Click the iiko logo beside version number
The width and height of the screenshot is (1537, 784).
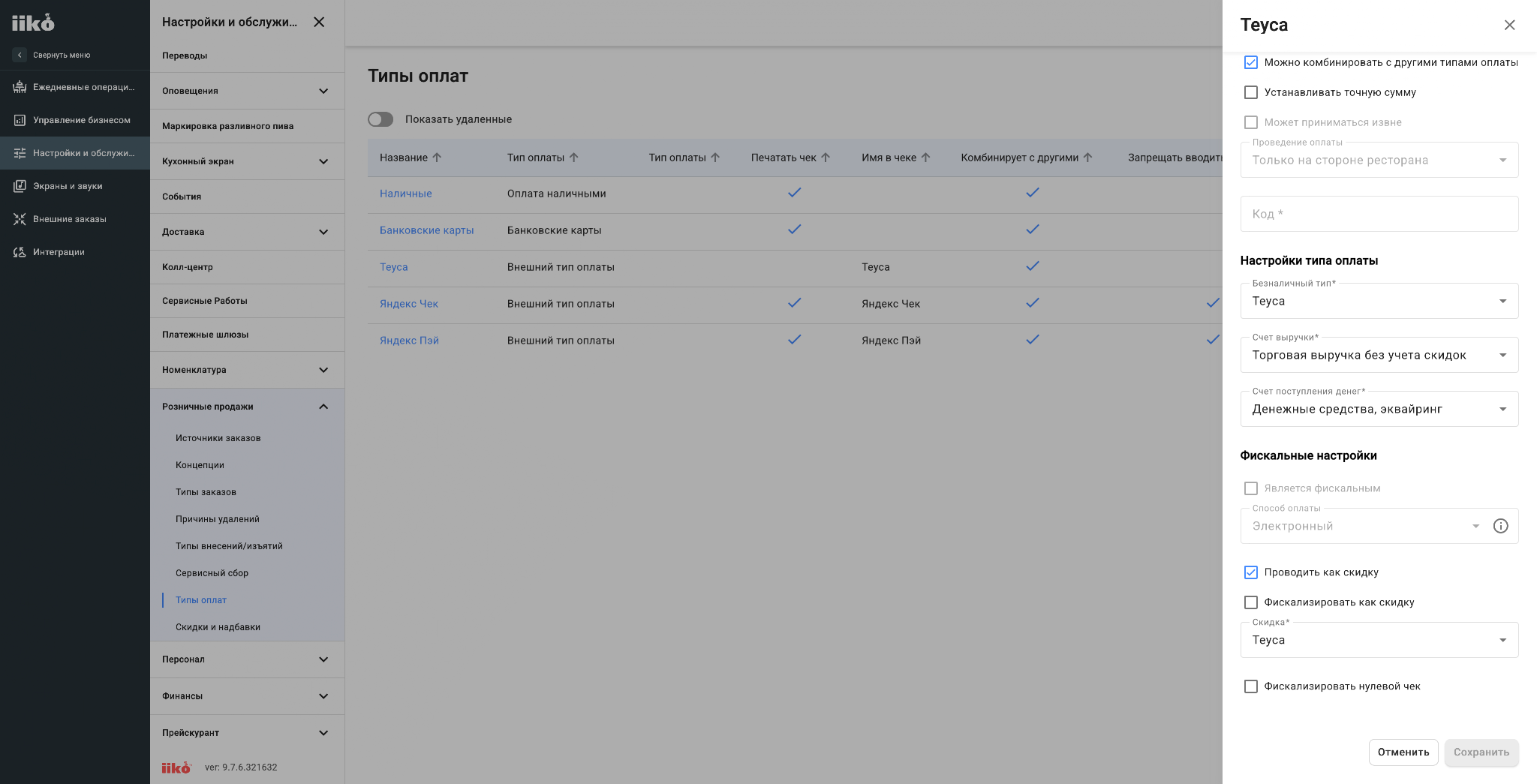pyautogui.click(x=176, y=767)
